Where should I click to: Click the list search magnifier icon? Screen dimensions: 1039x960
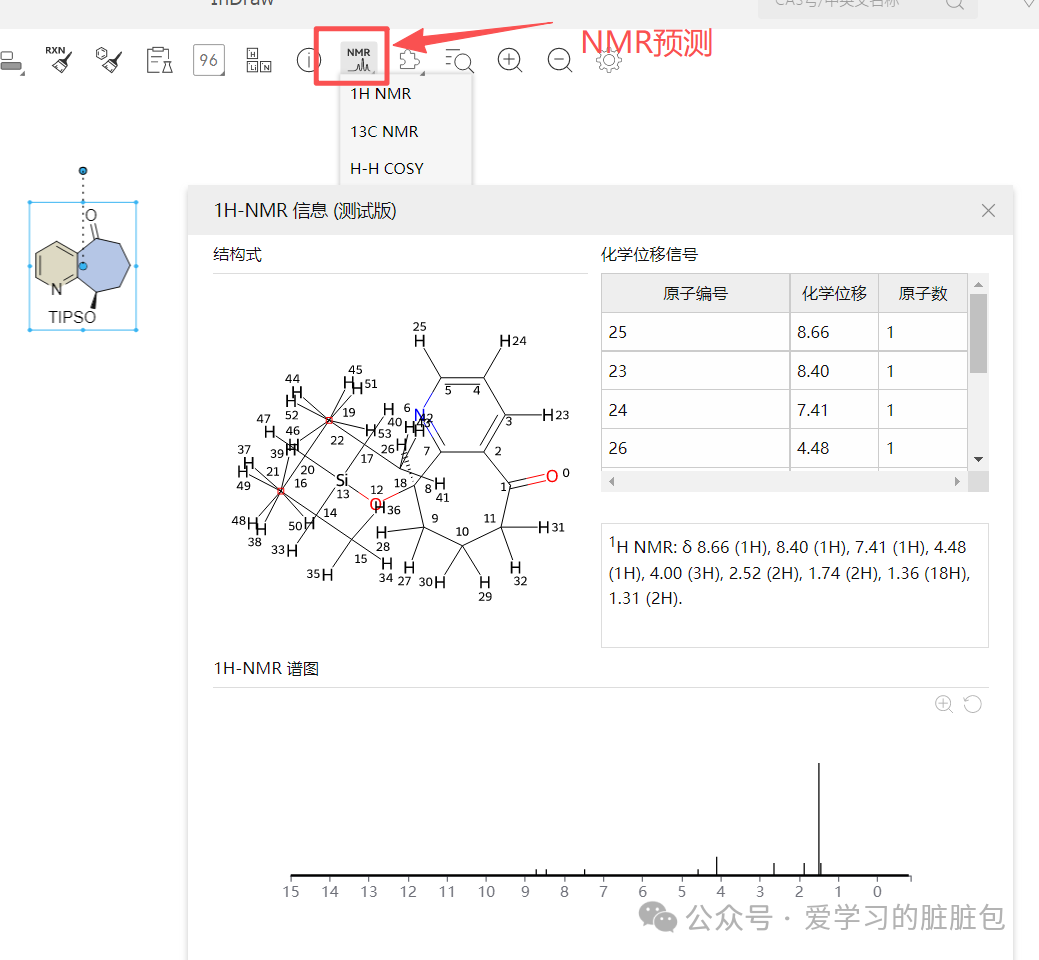pos(459,60)
